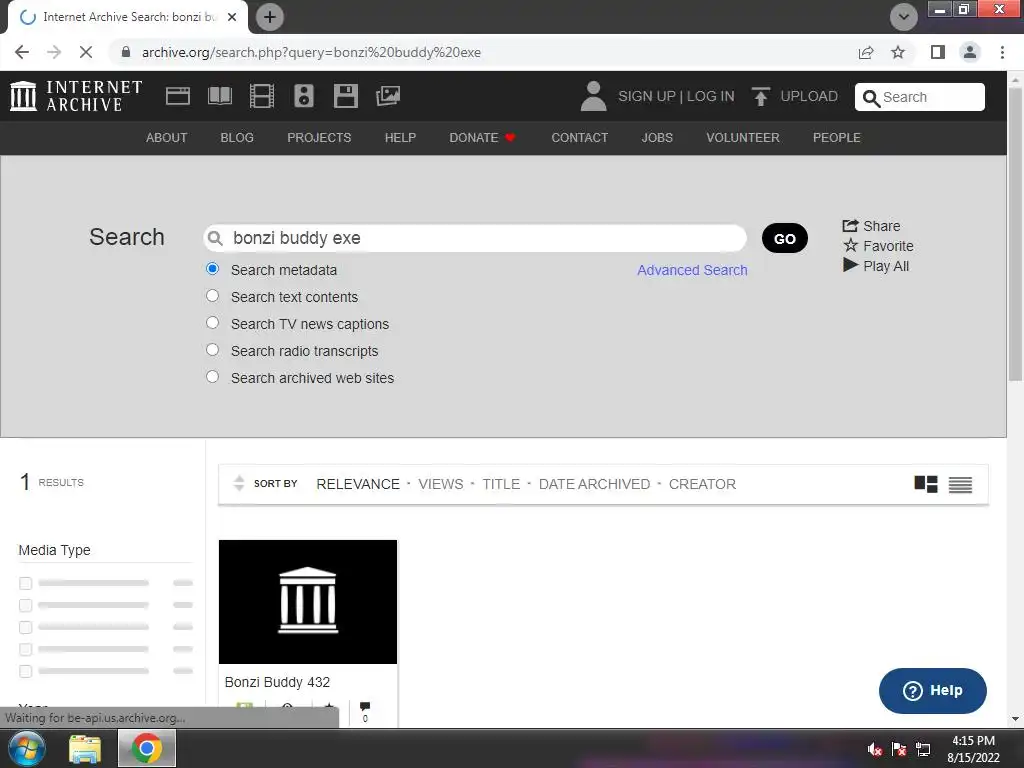Open the Advanced Search link

[x=692, y=270]
